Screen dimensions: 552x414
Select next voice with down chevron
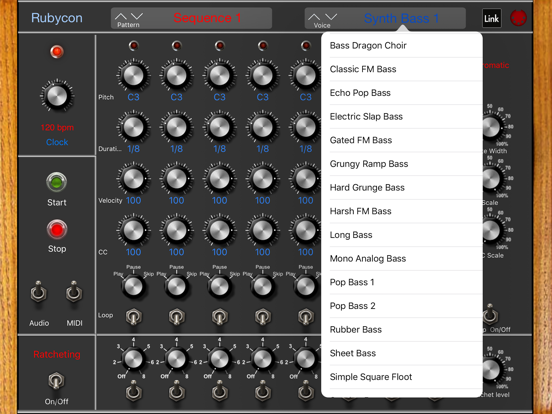click(331, 17)
